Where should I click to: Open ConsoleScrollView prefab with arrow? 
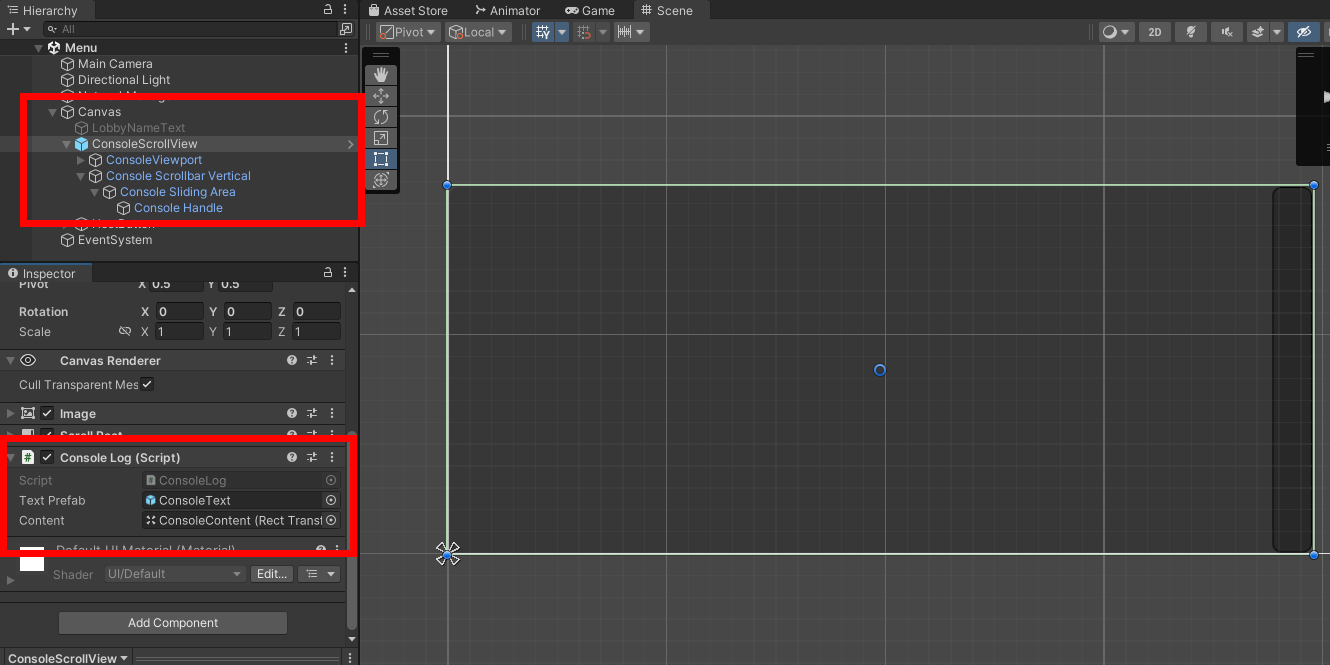pos(350,144)
